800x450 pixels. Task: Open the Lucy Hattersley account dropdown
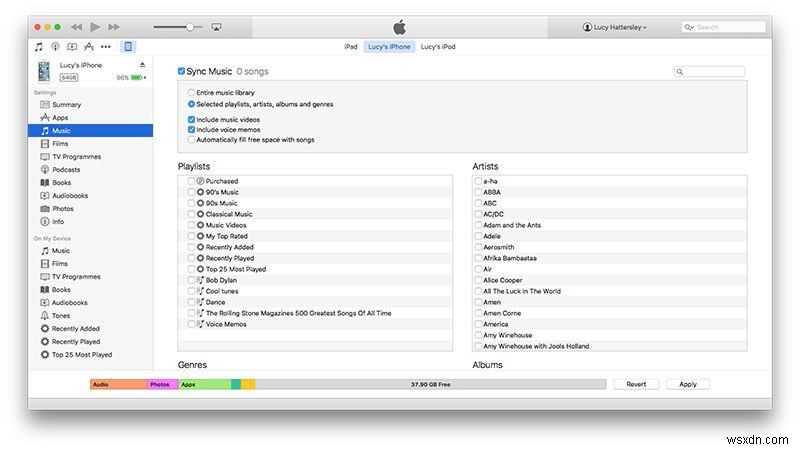(x=615, y=27)
